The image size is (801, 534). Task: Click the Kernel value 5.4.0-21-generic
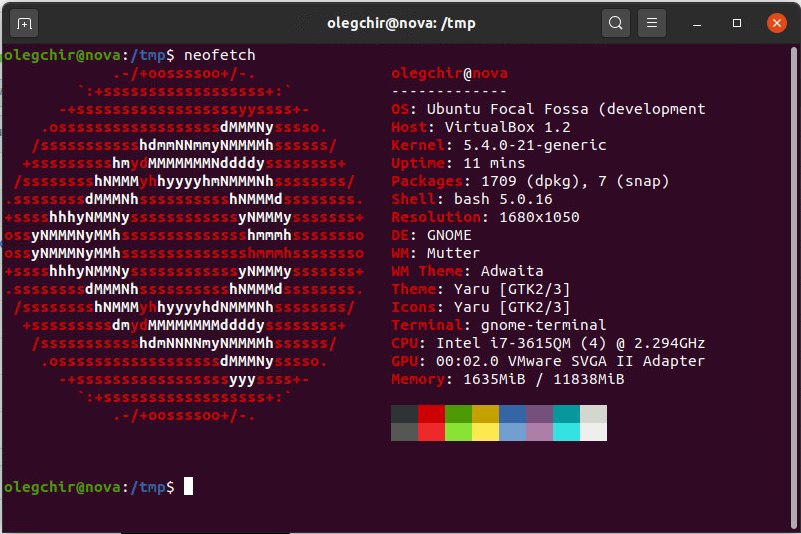coord(534,145)
